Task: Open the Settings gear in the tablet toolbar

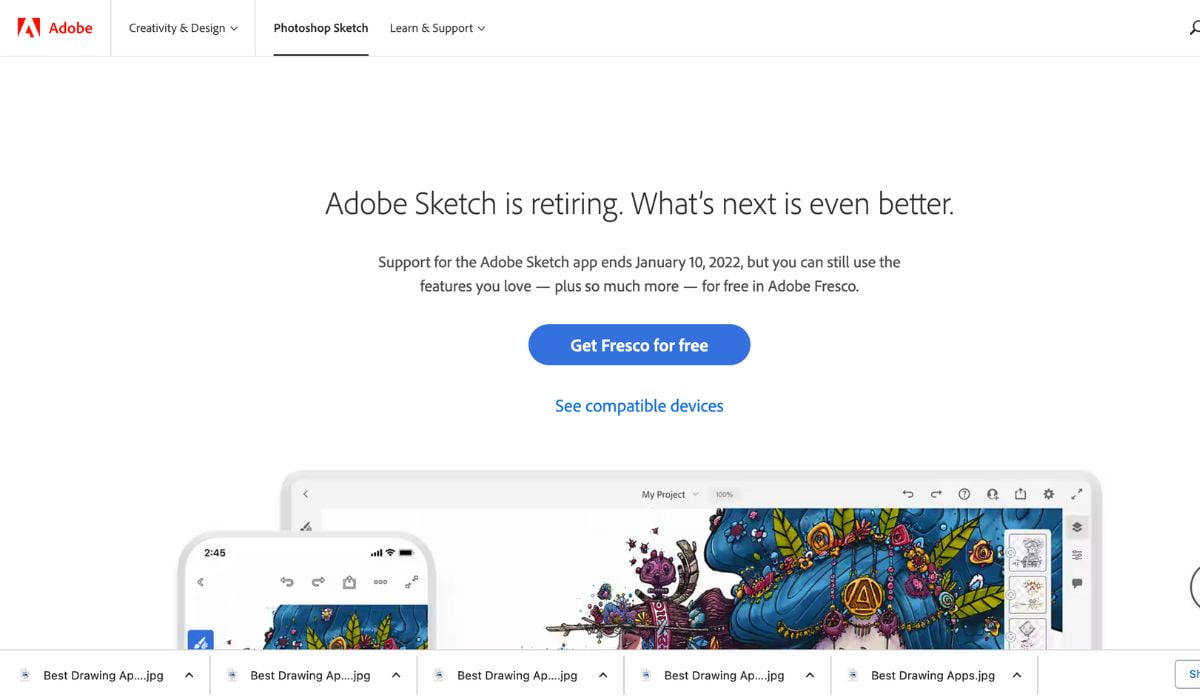Action: [x=1048, y=493]
